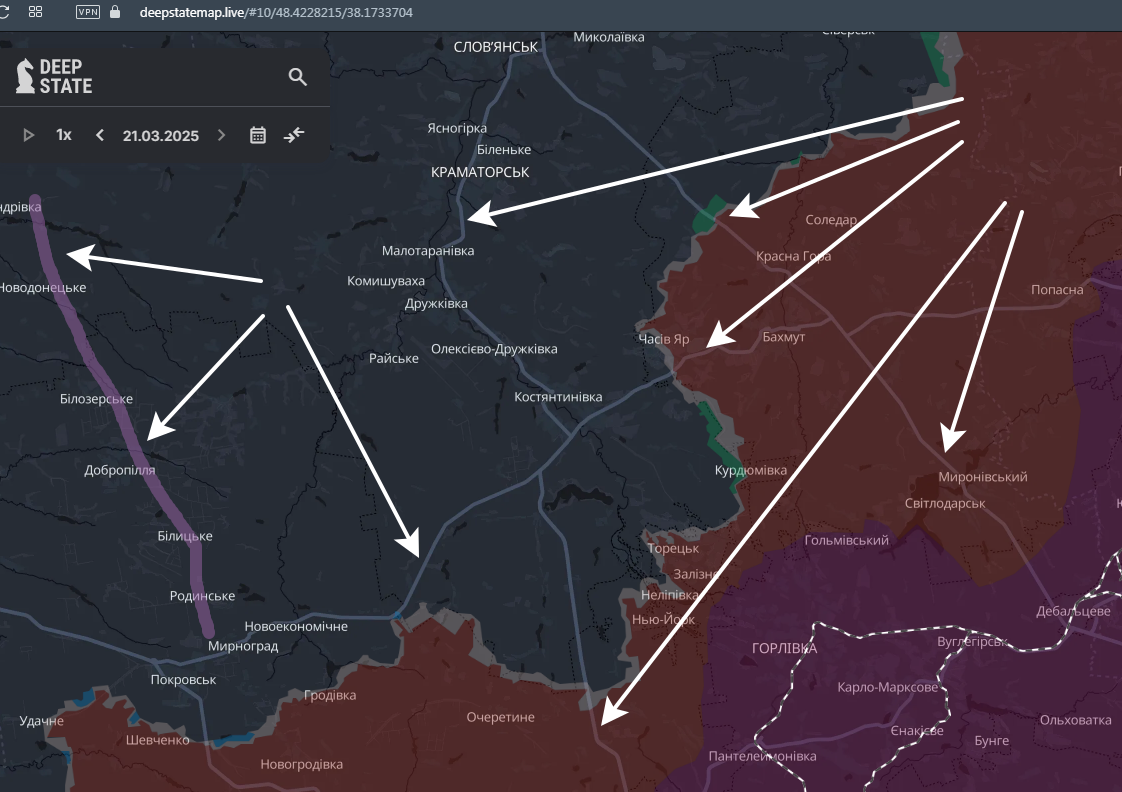Click the Соледар map label
Image resolution: width=1122 pixels, height=792 pixels.
[x=831, y=220]
